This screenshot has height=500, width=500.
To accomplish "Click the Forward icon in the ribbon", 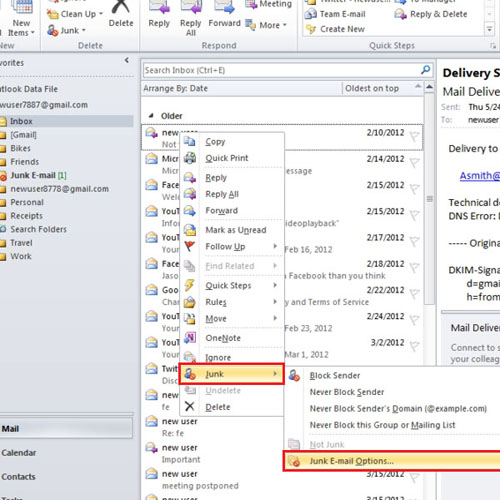I will [224, 7].
